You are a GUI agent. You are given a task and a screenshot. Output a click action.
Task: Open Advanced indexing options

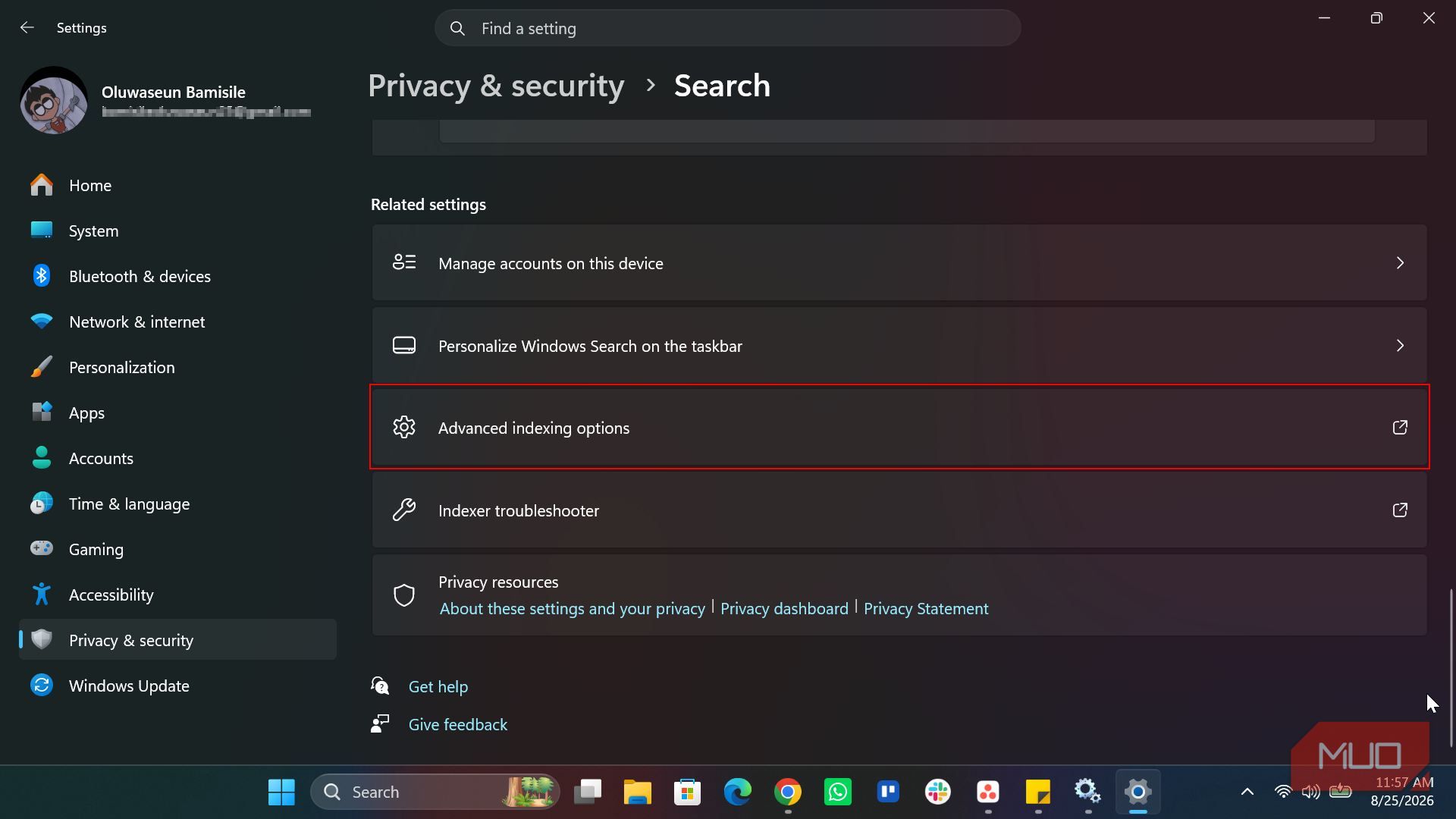(899, 428)
